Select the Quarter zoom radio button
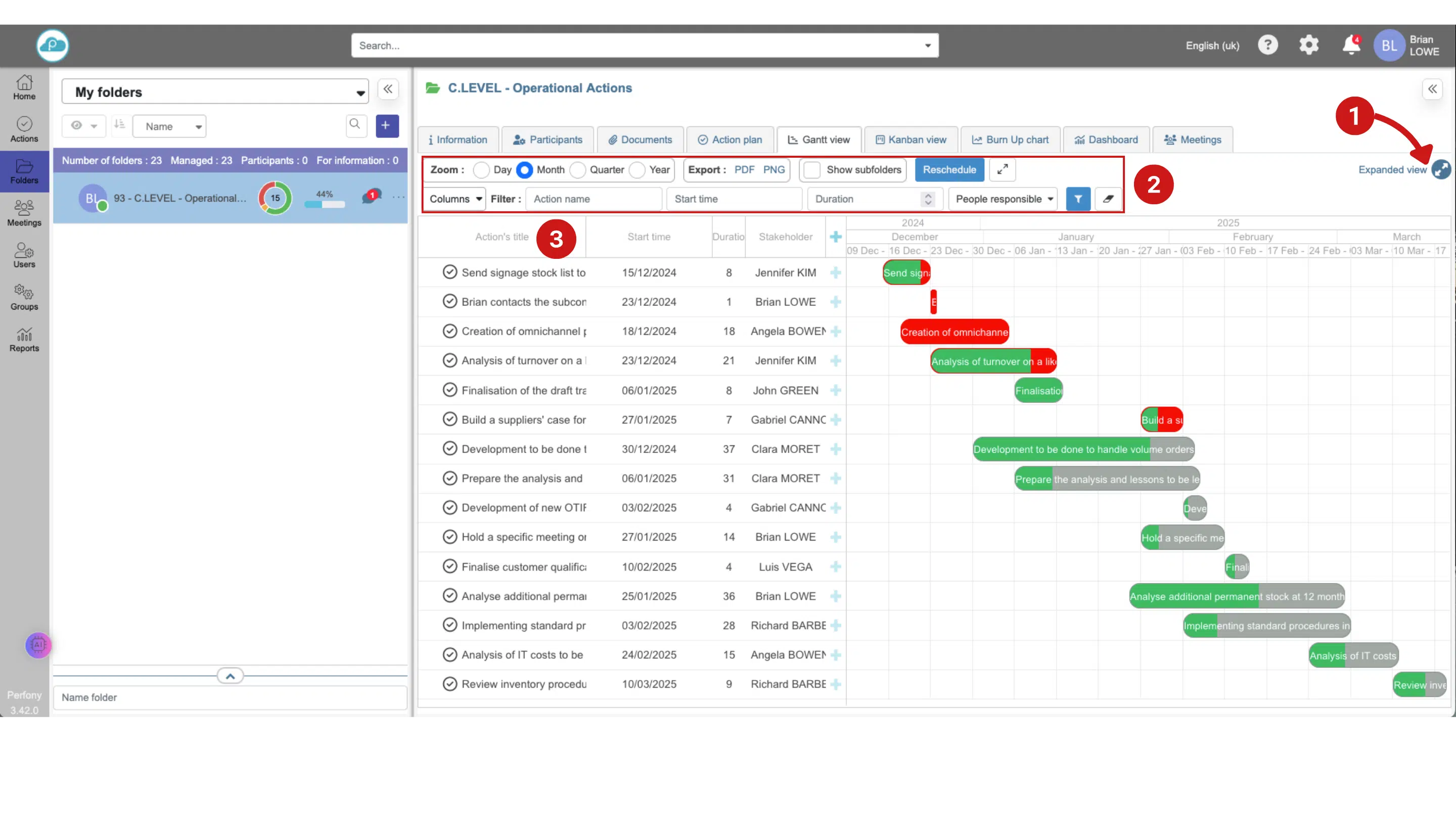The height and width of the screenshot is (815, 1456). [x=578, y=170]
